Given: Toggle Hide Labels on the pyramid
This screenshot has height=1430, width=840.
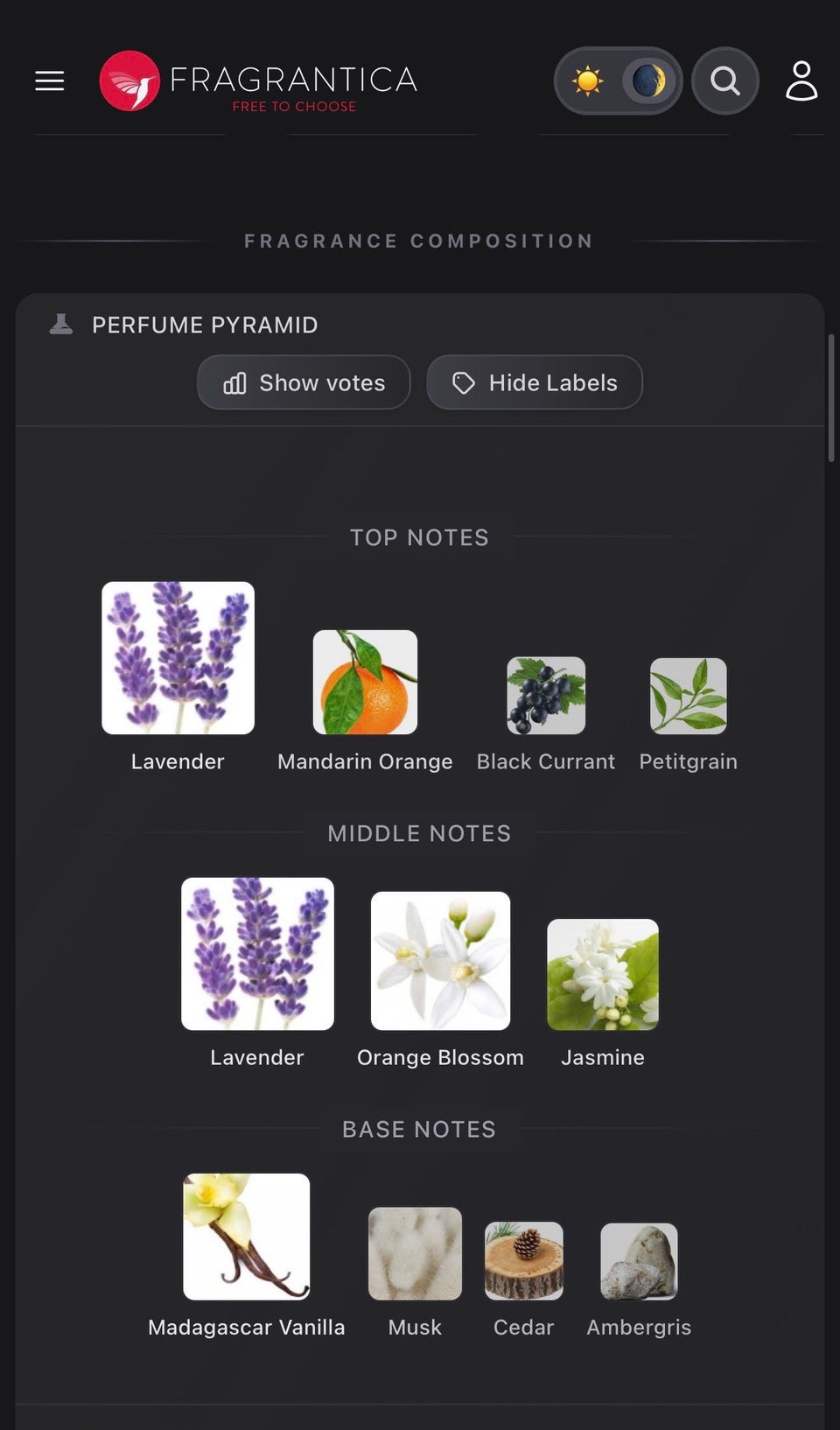Looking at the screenshot, I should [x=535, y=382].
